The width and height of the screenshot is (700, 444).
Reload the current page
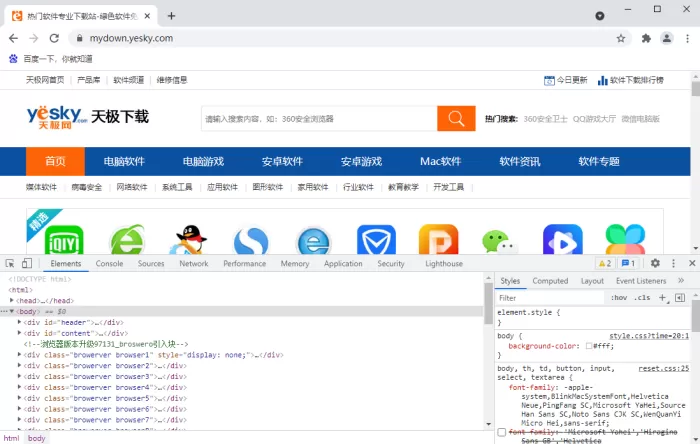[x=54, y=38]
